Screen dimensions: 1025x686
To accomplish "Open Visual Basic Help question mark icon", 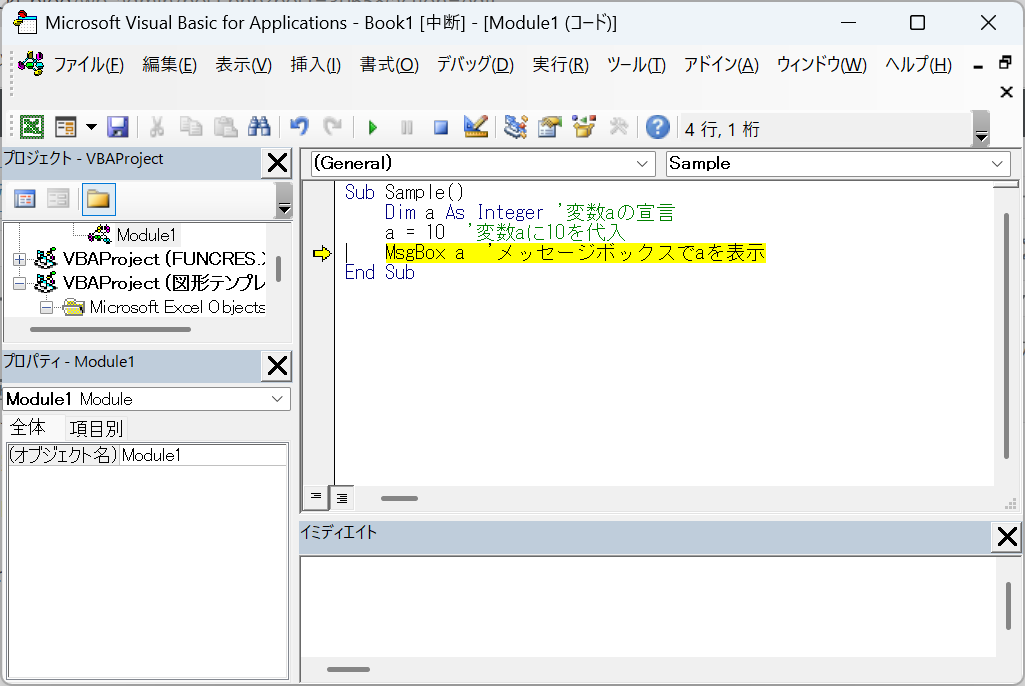I will coord(658,127).
